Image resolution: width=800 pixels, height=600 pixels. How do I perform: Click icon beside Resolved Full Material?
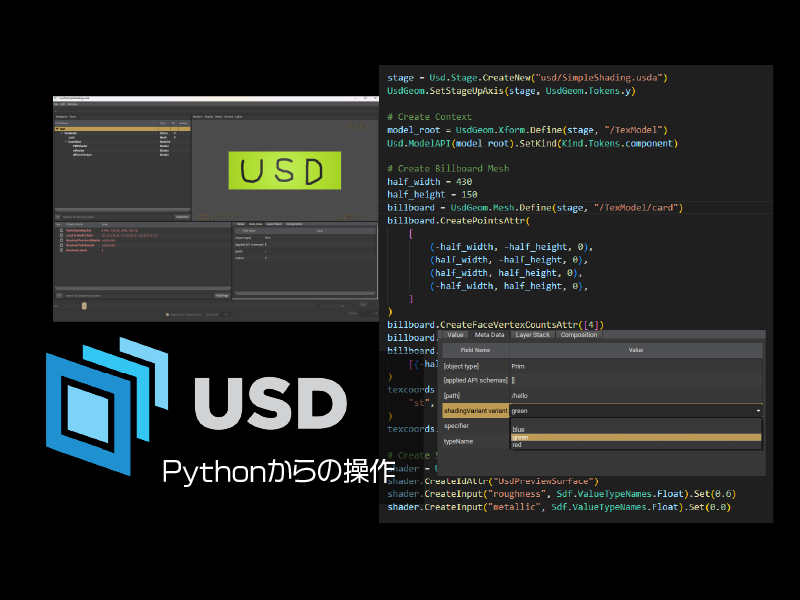coord(59,247)
